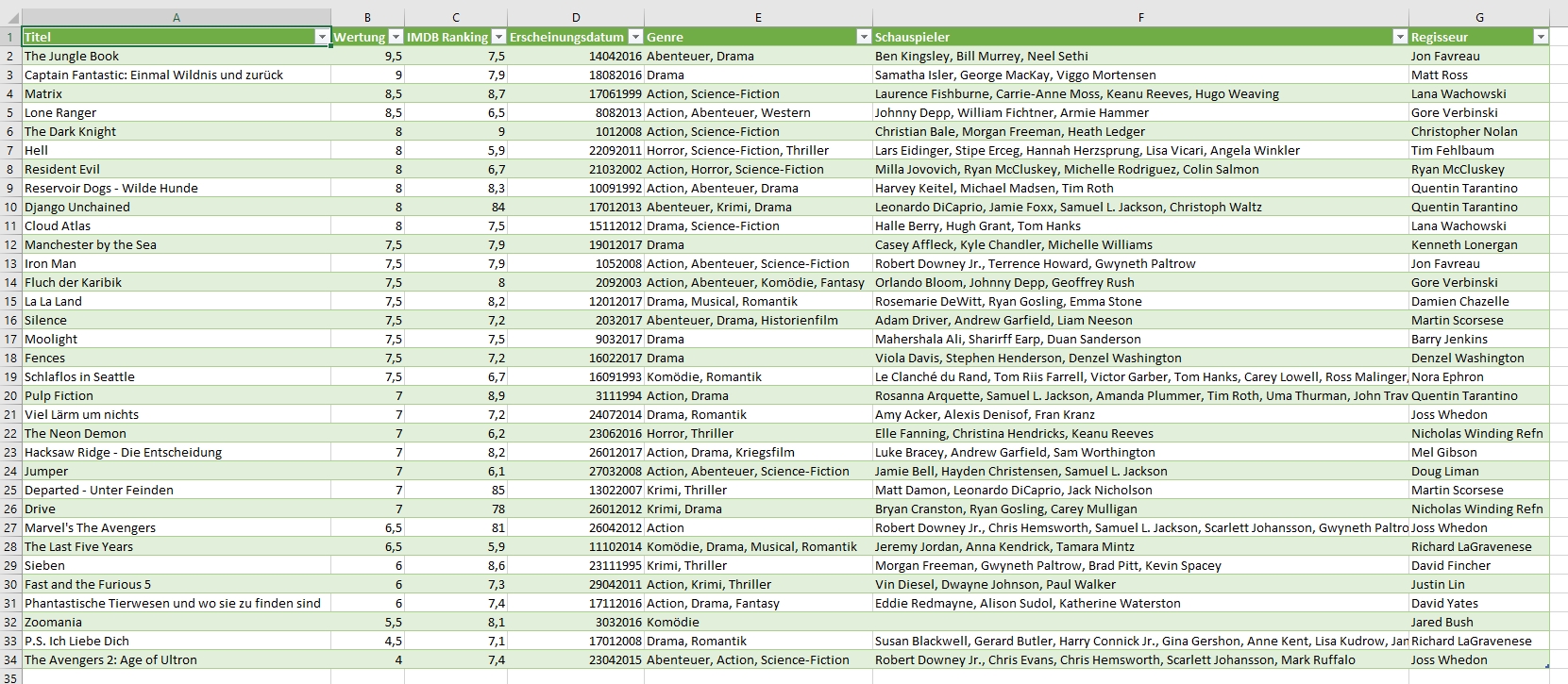Click the cell 'Fast and the Furious 5'

177,584
